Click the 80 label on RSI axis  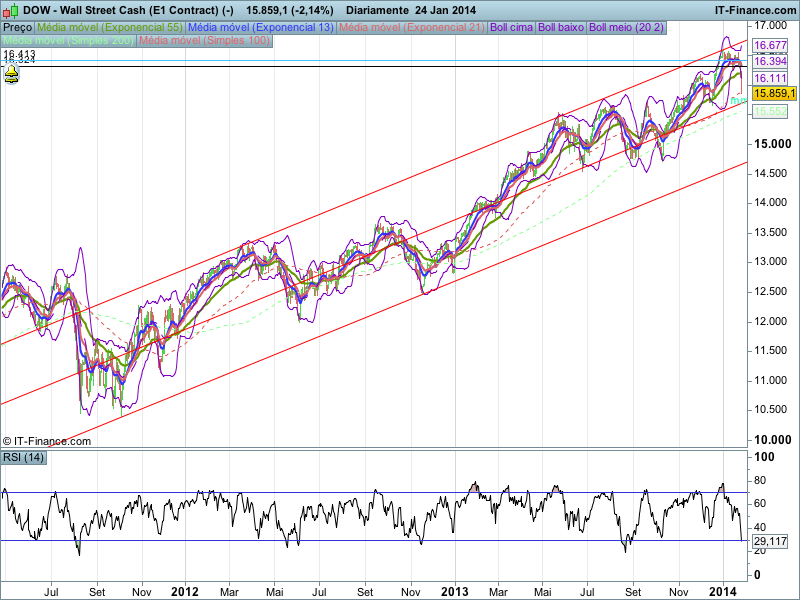pos(760,480)
